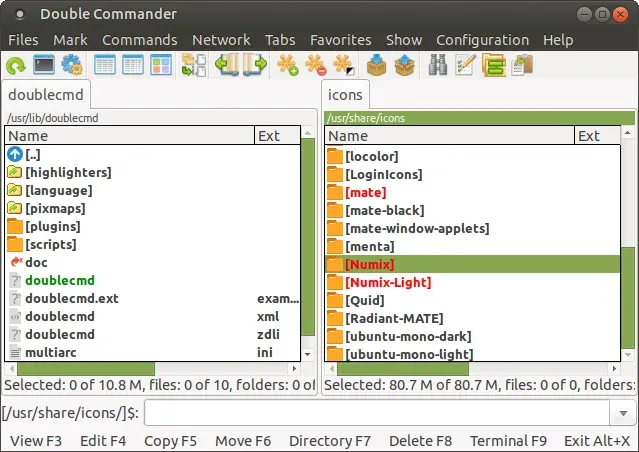Select the [plugins] folder row
This screenshot has width=639, height=452.
(153, 226)
